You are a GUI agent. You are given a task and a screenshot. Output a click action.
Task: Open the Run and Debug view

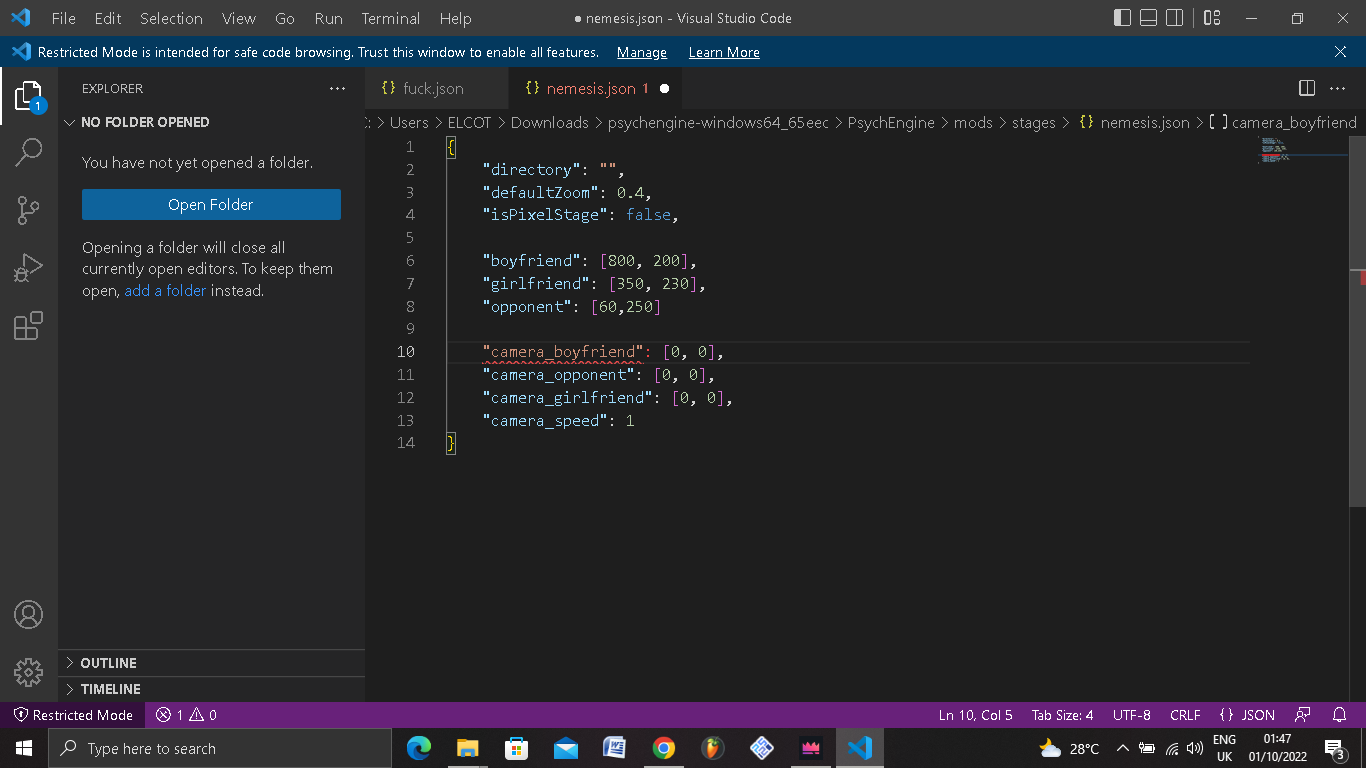tap(29, 267)
